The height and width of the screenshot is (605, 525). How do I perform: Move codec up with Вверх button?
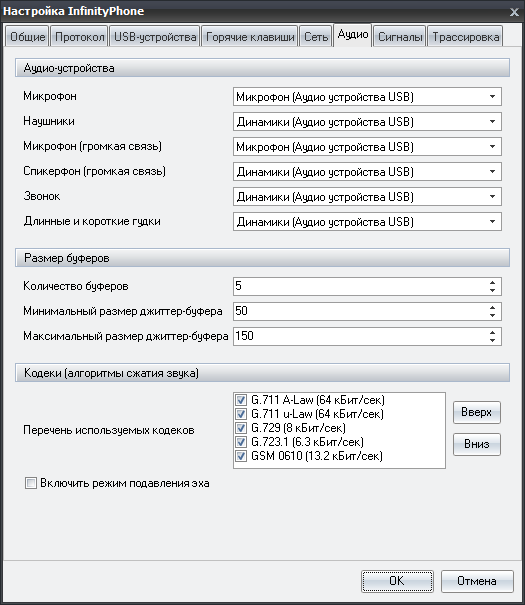(x=477, y=412)
